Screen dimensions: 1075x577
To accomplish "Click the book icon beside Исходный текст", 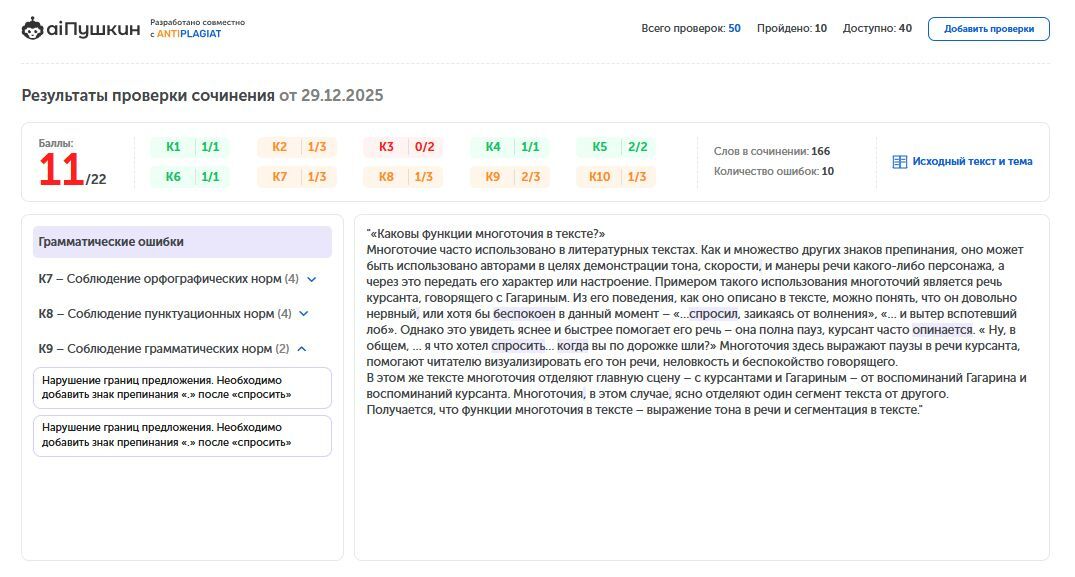I will click(899, 162).
